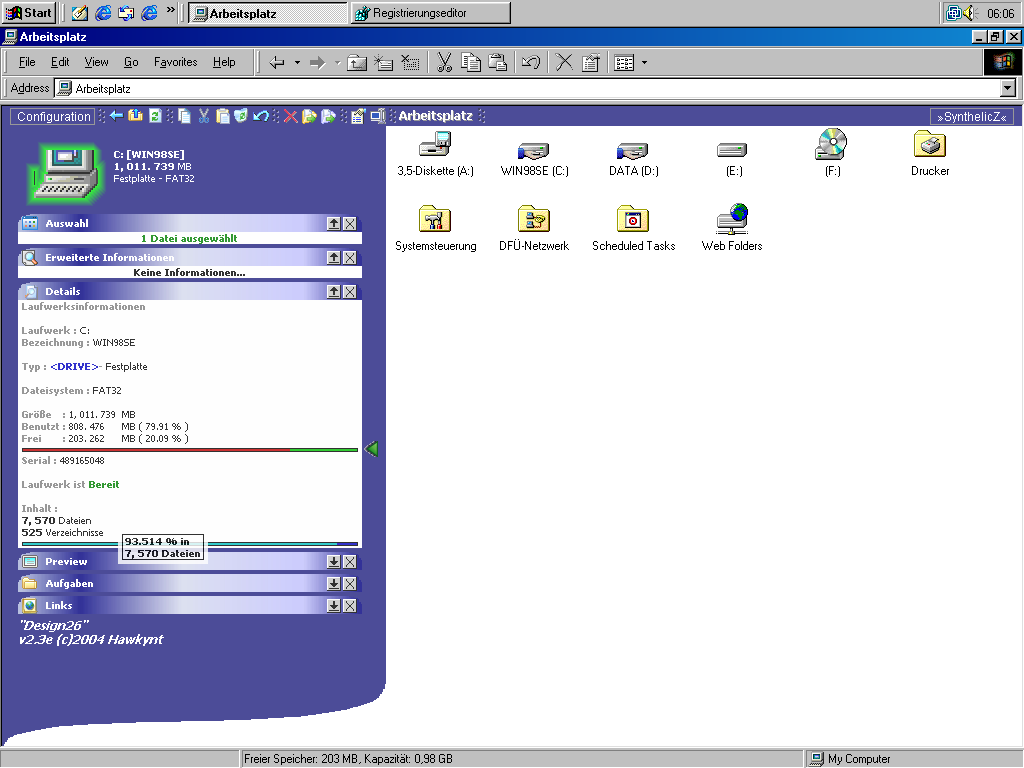This screenshot has height=768, width=1024.
Task: Open the Views button dropdown arrow
Action: [645, 63]
